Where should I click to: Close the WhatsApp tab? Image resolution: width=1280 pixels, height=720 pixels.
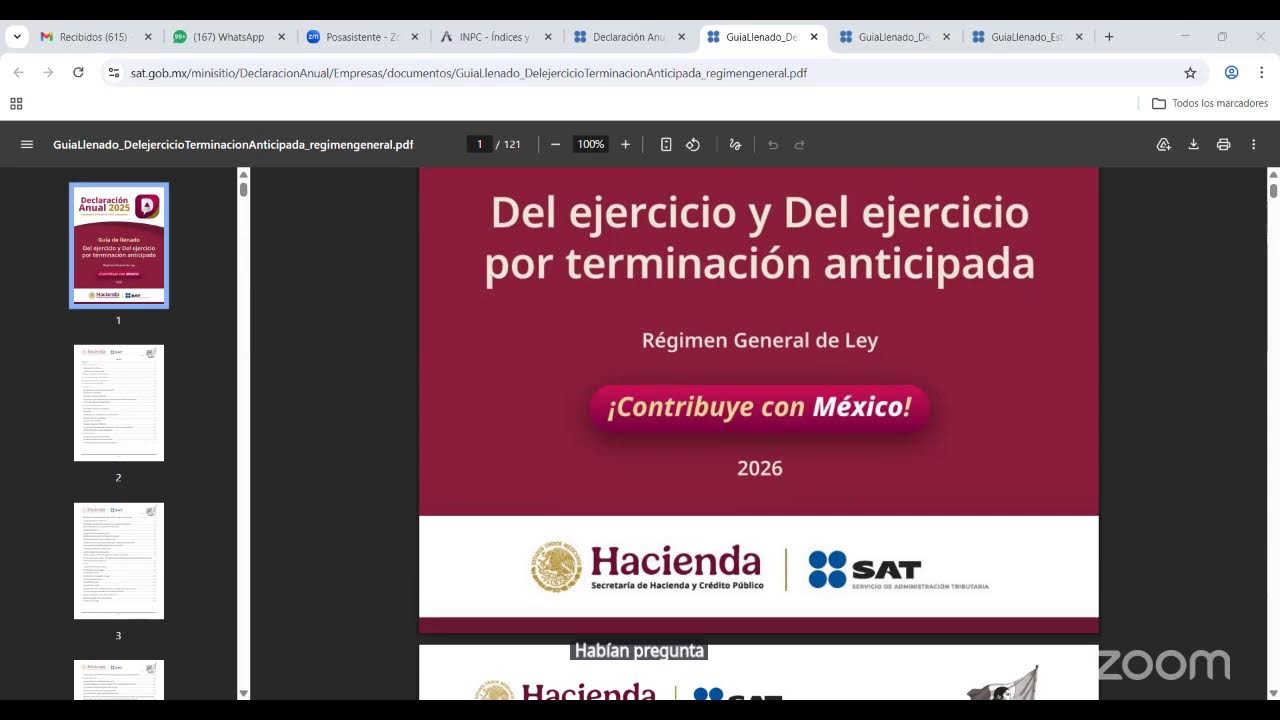click(x=281, y=37)
